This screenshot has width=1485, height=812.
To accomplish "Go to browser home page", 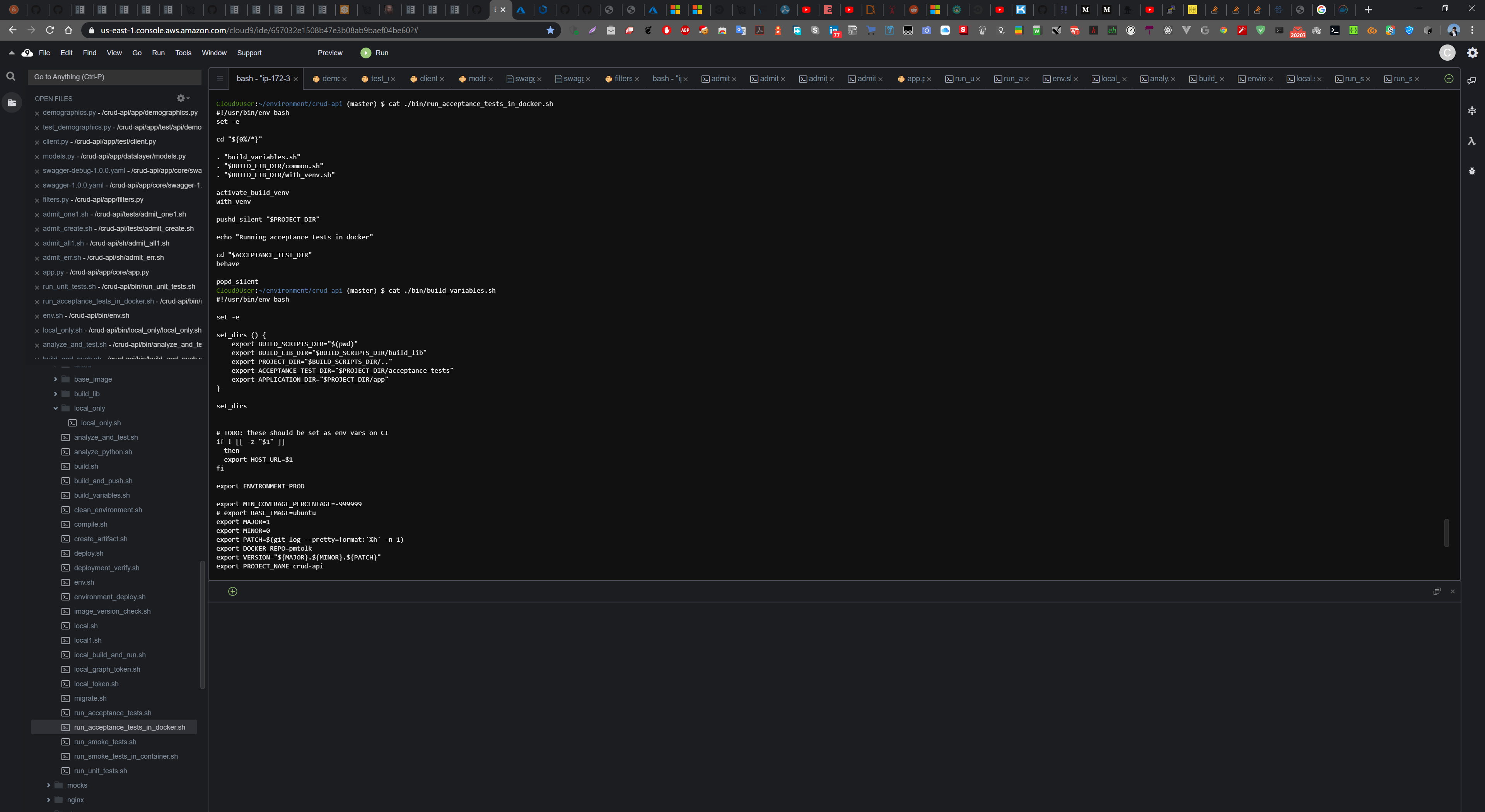I will pos(68,30).
